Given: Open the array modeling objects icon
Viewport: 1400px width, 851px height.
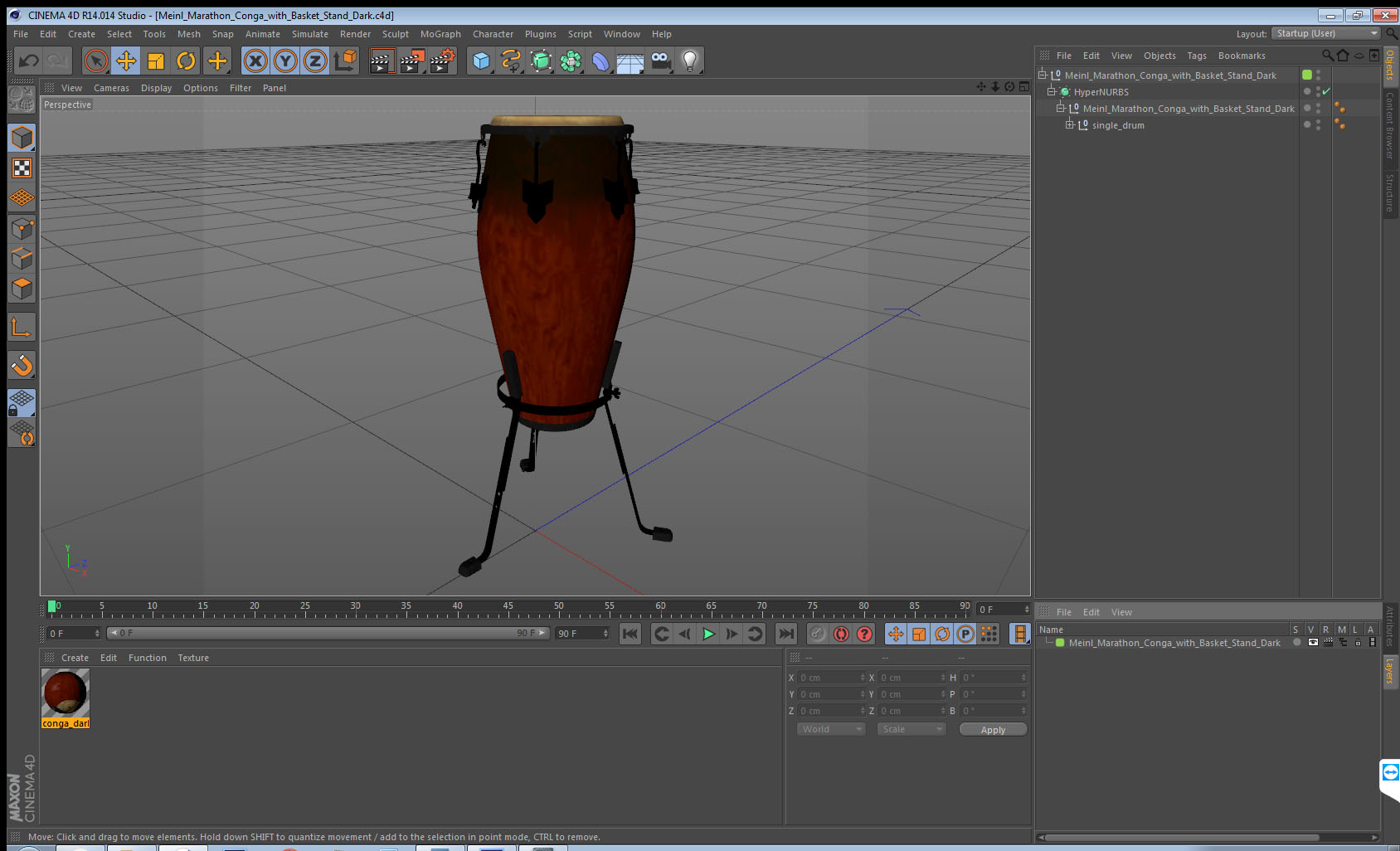Looking at the screenshot, I should click(x=571, y=61).
